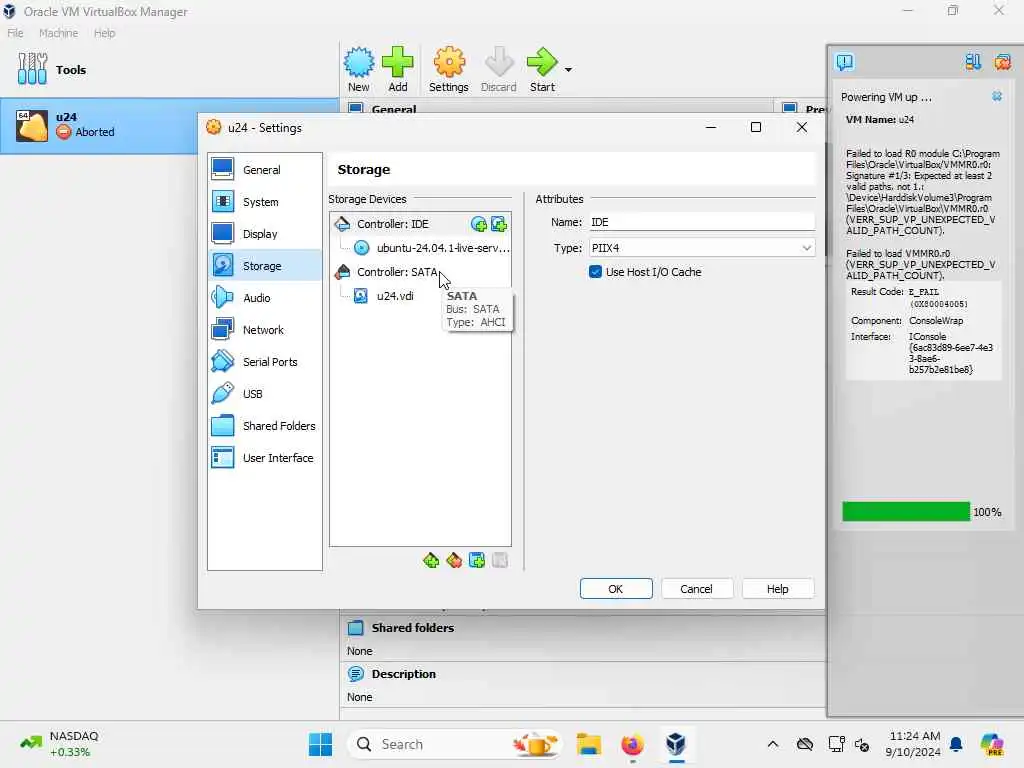The image size is (1024, 768).
Task: Click the VirtualBox taskbar icon
Action: pyautogui.click(x=676, y=744)
